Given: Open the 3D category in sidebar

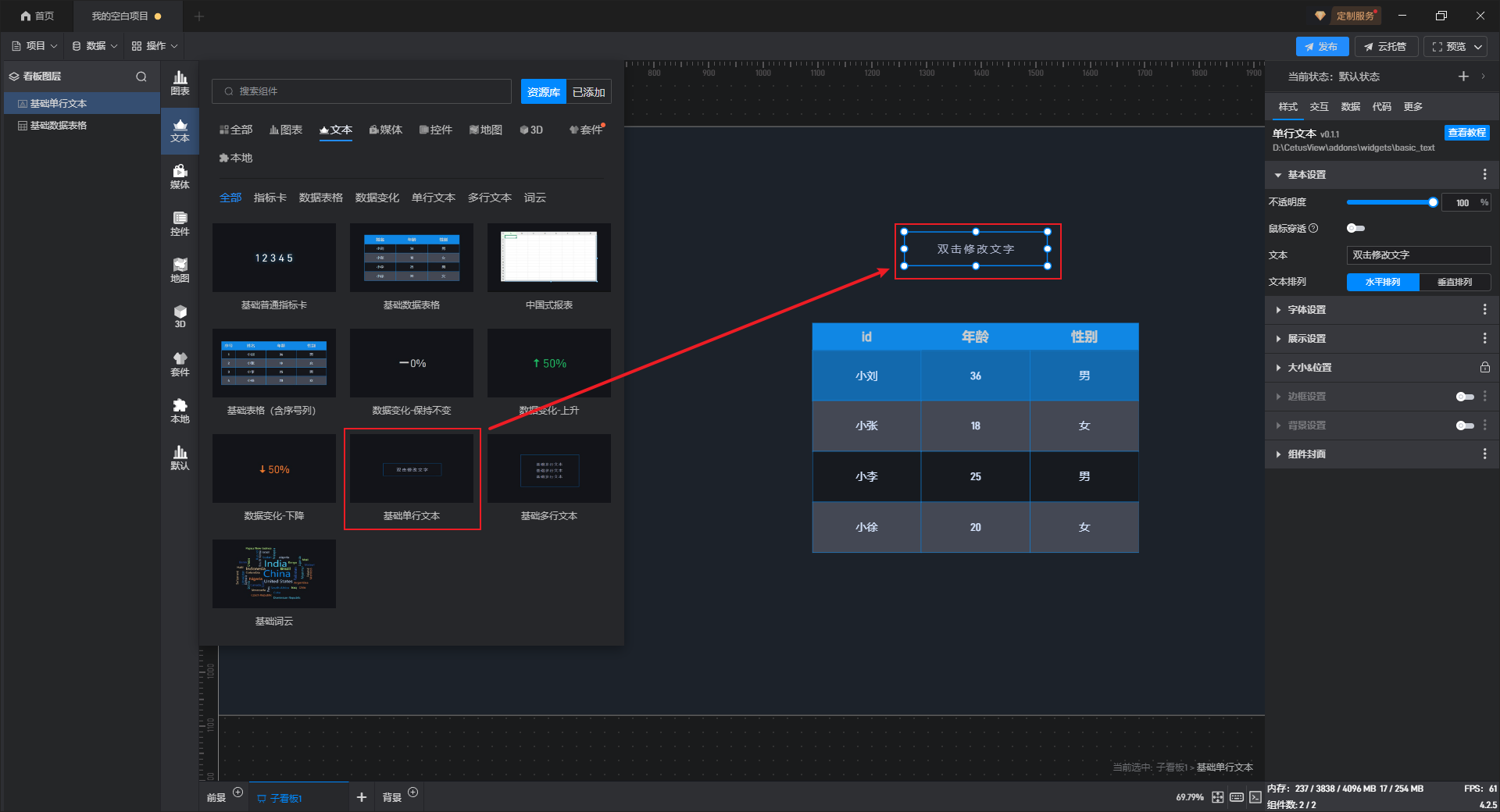Looking at the screenshot, I should 180,316.
